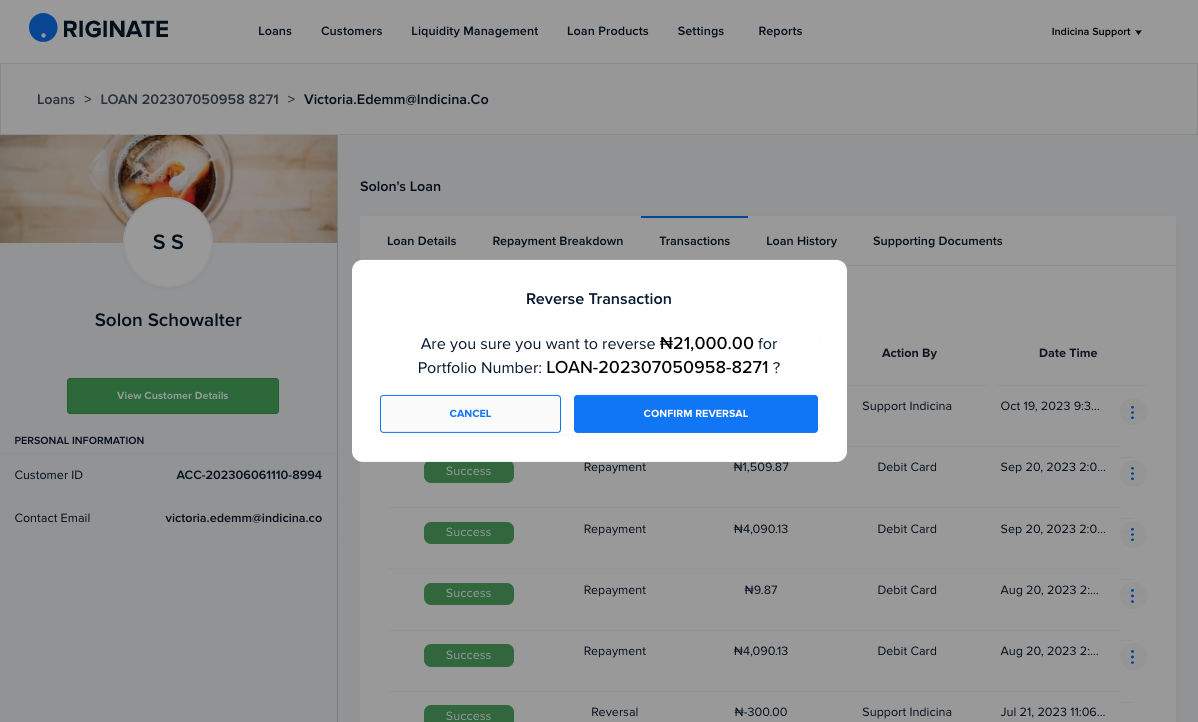Go to Loan Products page
The height and width of the screenshot is (722, 1198).
[x=607, y=31]
